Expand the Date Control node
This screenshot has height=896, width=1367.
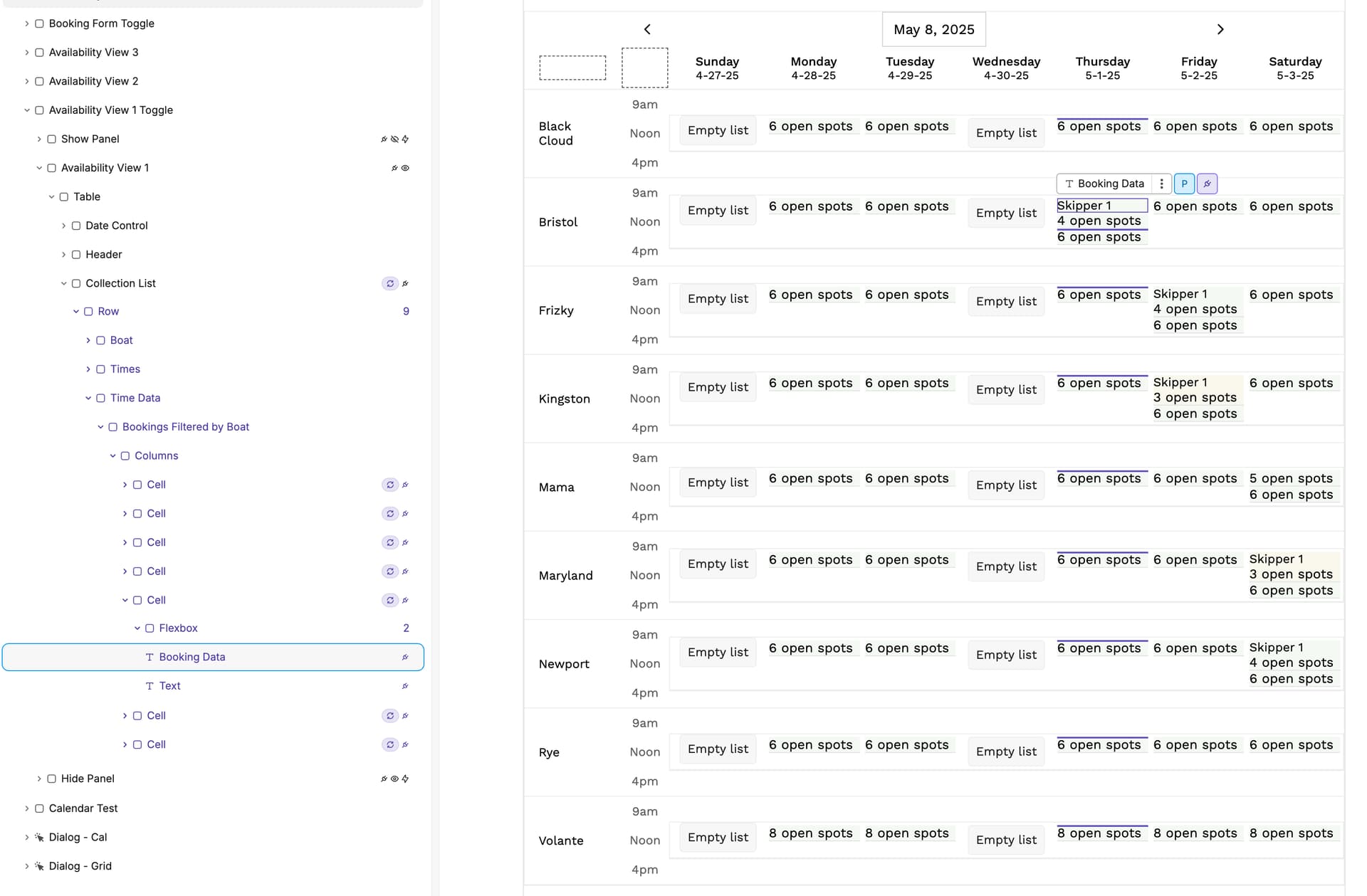pyautogui.click(x=63, y=226)
